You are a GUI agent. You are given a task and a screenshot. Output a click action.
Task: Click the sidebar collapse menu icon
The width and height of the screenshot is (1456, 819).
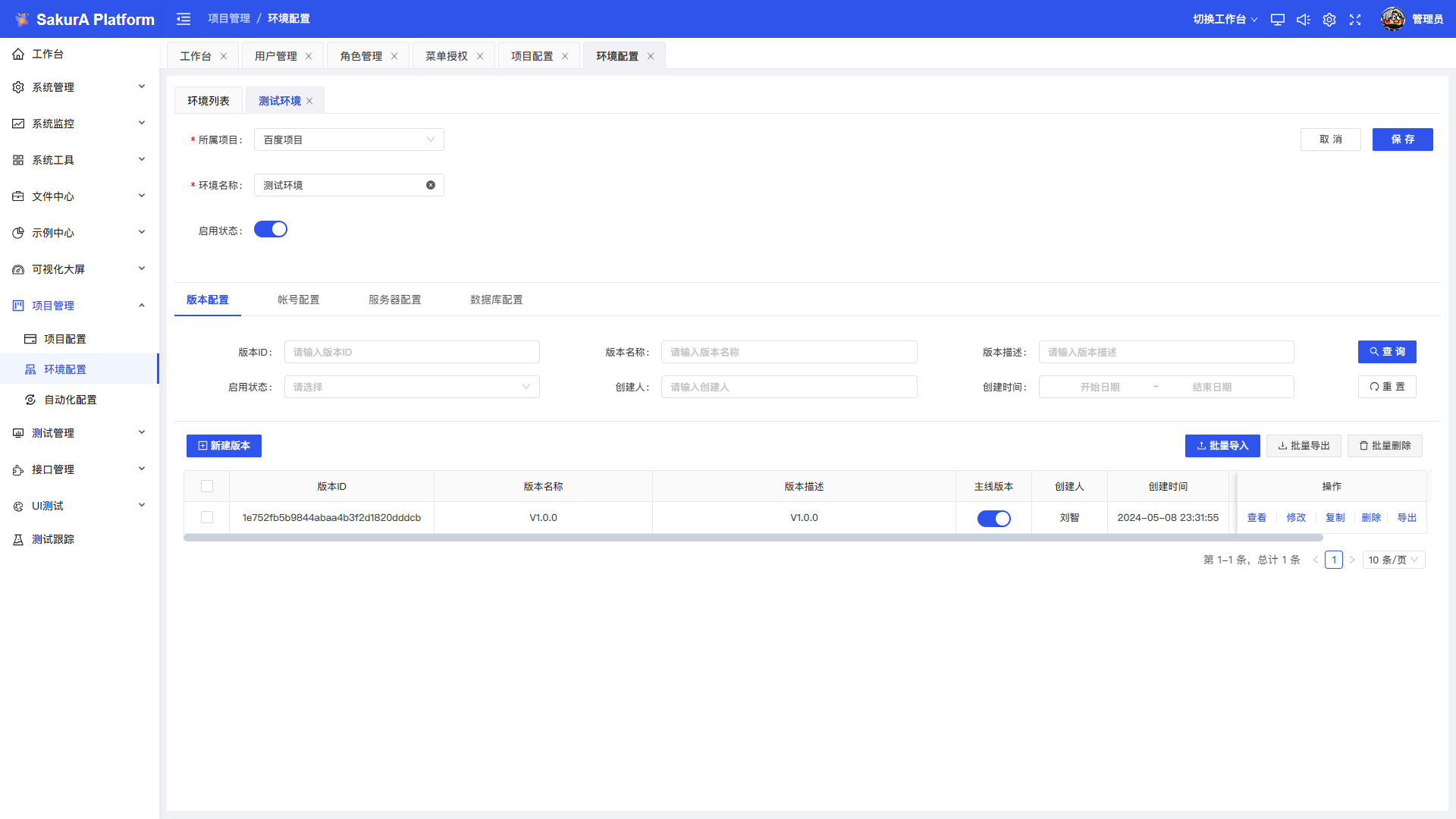pos(184,19)
